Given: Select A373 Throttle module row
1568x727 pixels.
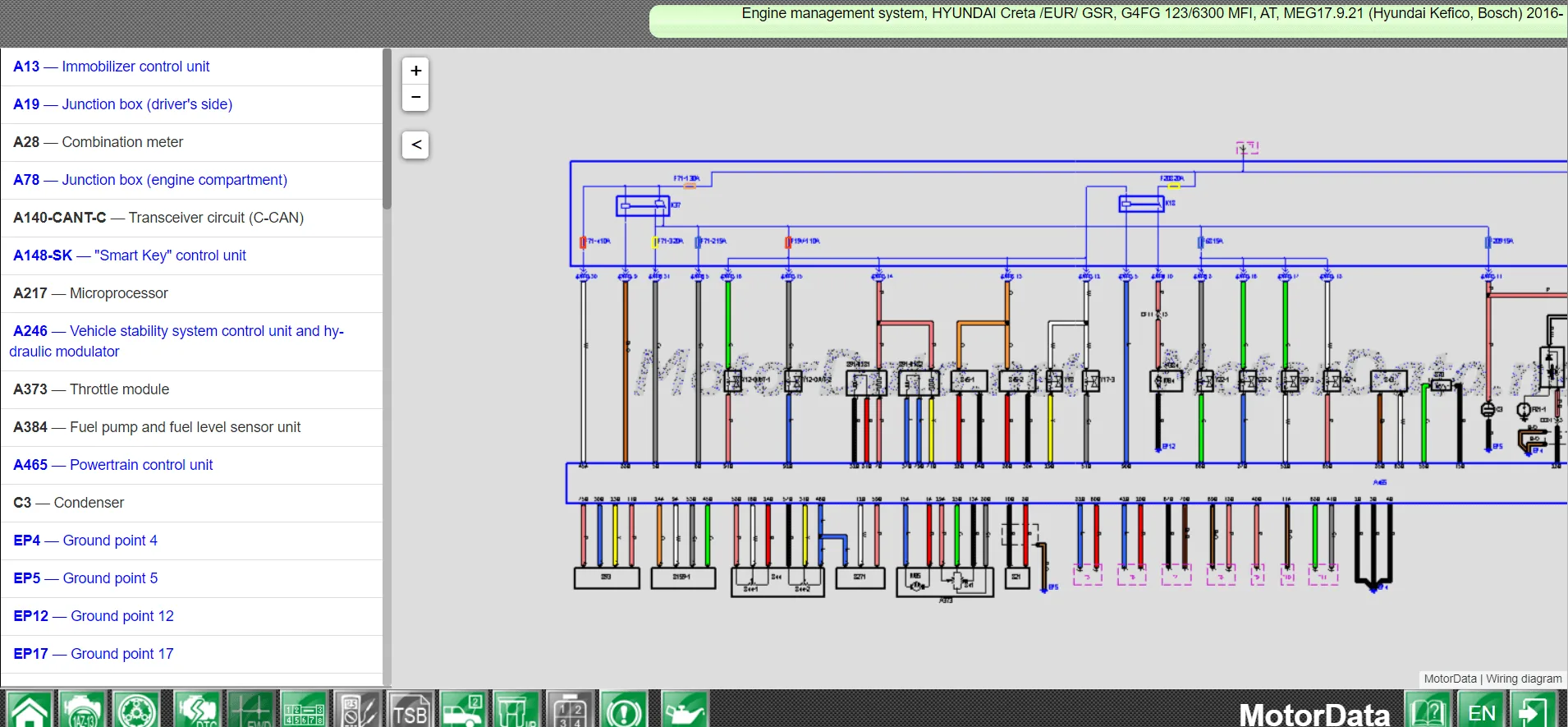Looking at the screenshot, I should coord(191,389).
